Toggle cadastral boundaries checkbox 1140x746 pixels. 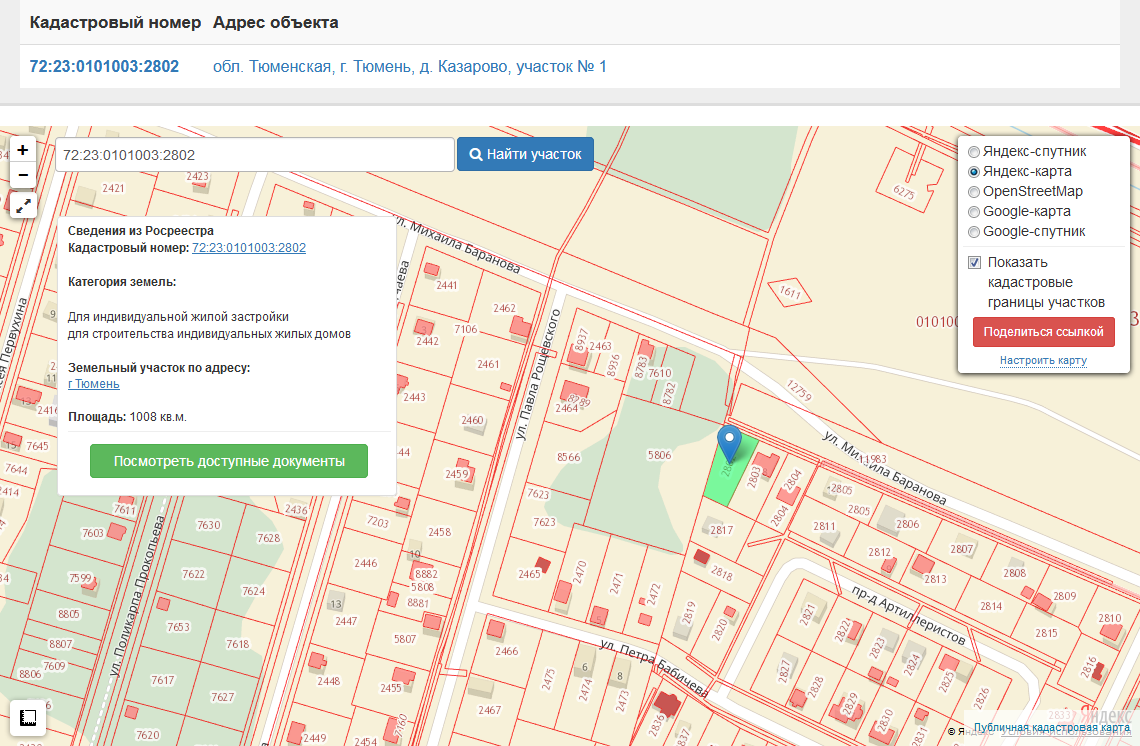tap(974, 263)
